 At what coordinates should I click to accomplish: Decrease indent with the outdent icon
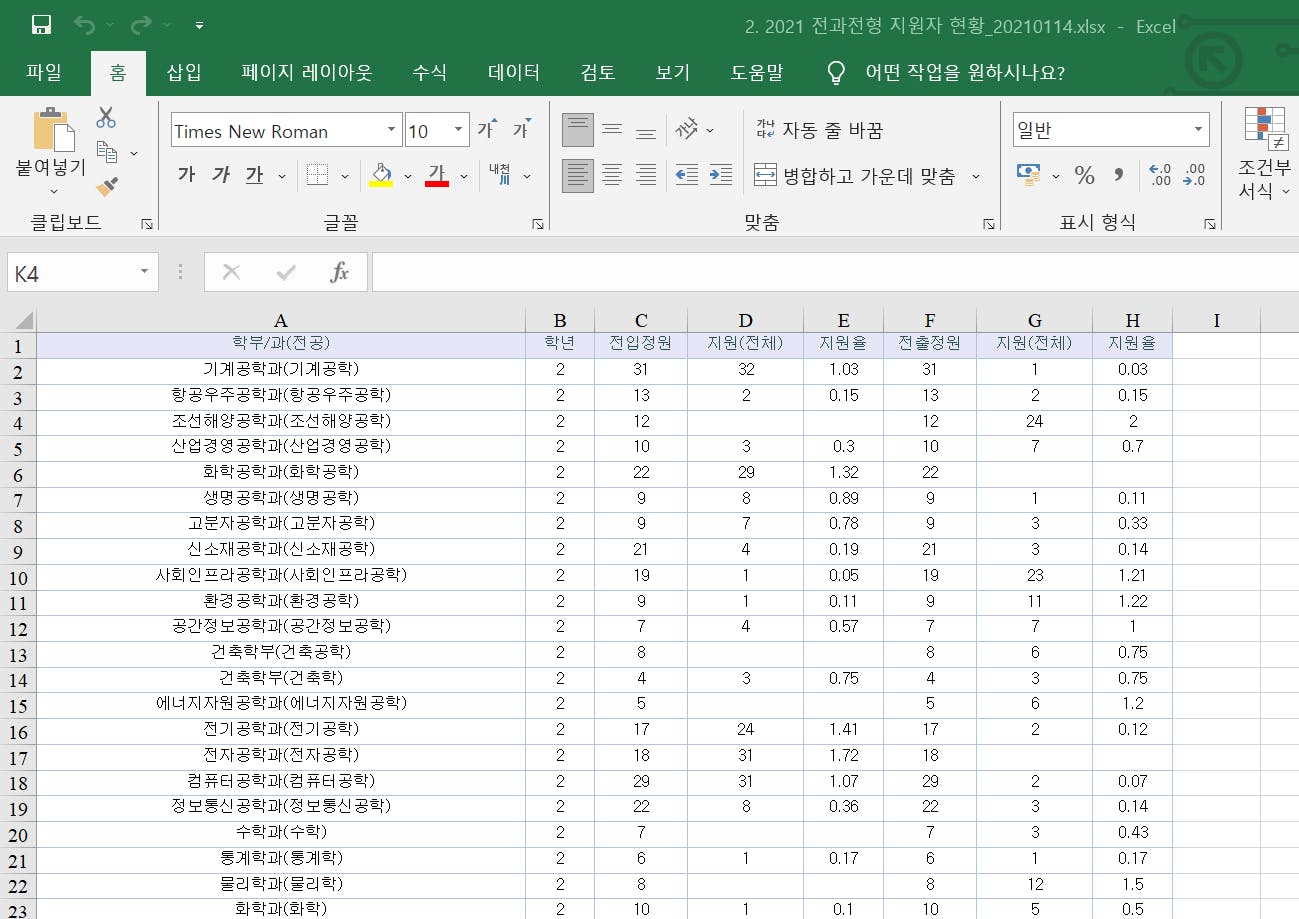[687, 176]
